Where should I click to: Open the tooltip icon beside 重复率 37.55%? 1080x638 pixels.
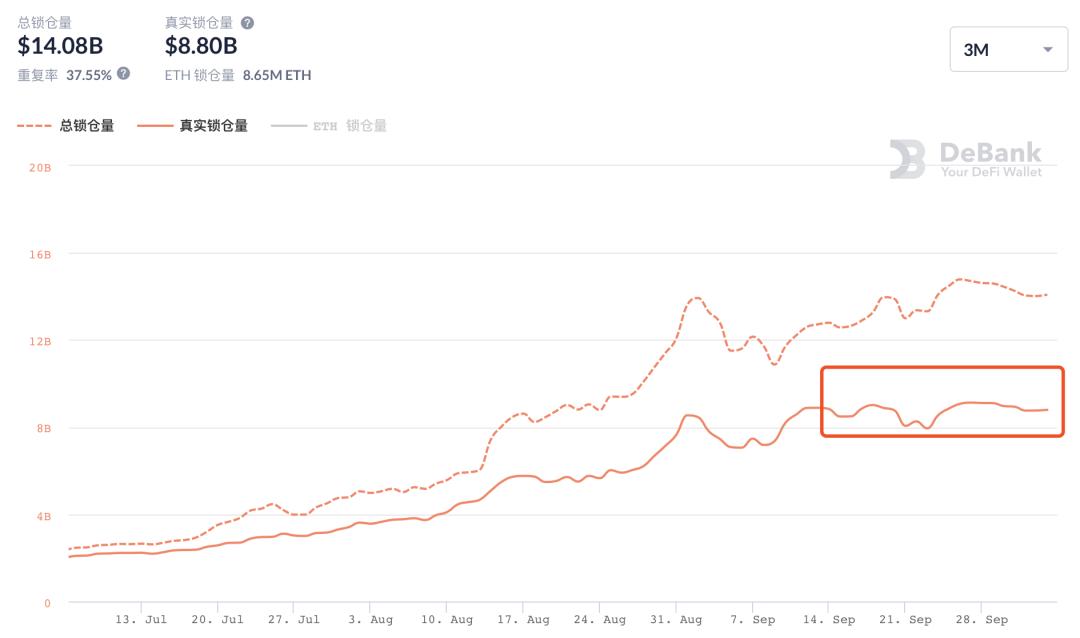121,75
